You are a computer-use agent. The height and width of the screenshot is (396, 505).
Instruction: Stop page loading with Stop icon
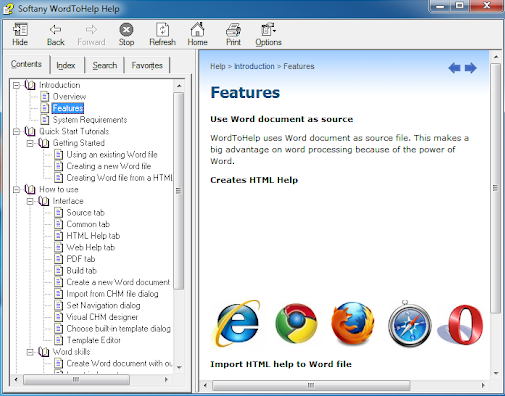point(126,34)
